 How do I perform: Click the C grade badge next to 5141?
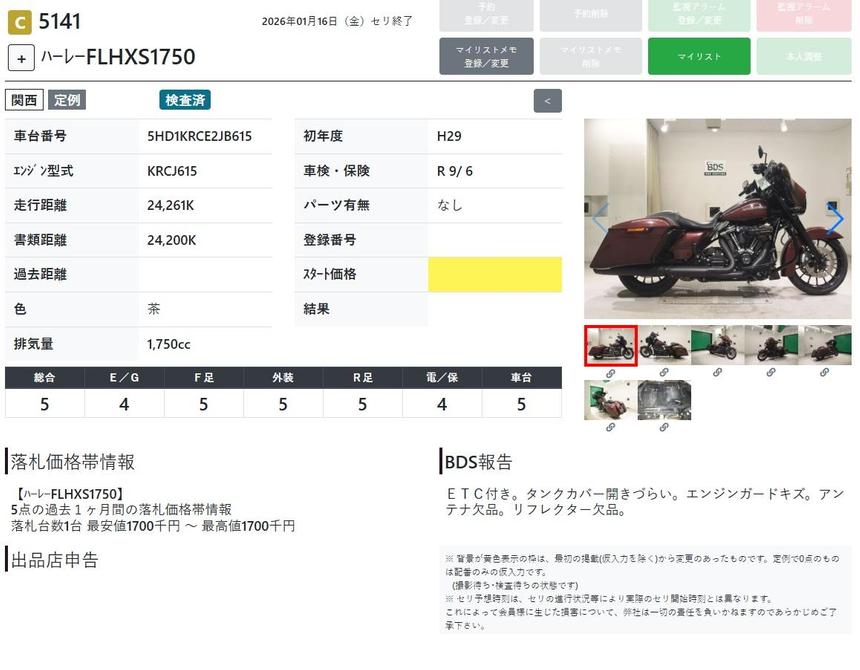click(x=19, y=22)
